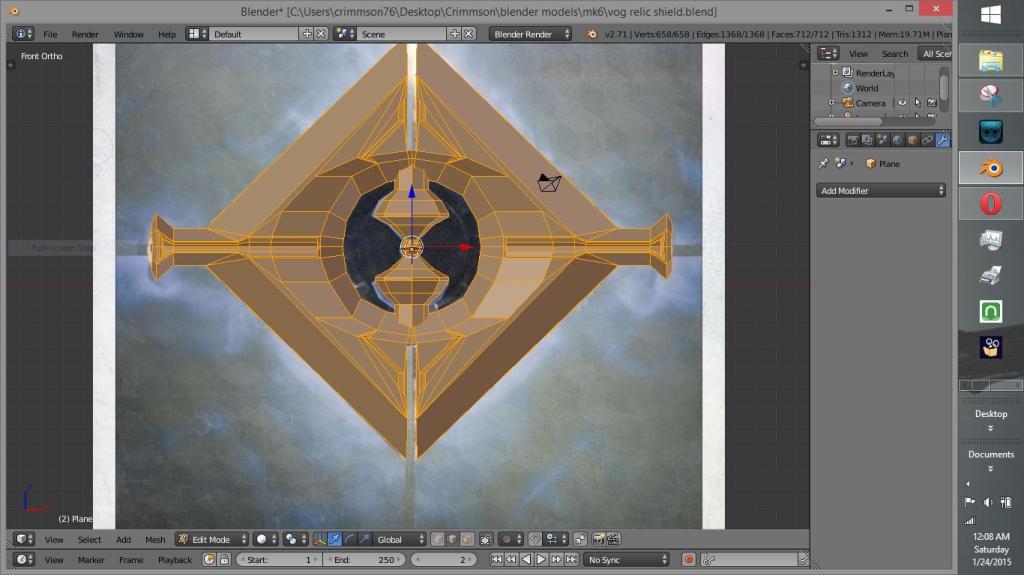Toggle proportional editing

pos(511,540)
